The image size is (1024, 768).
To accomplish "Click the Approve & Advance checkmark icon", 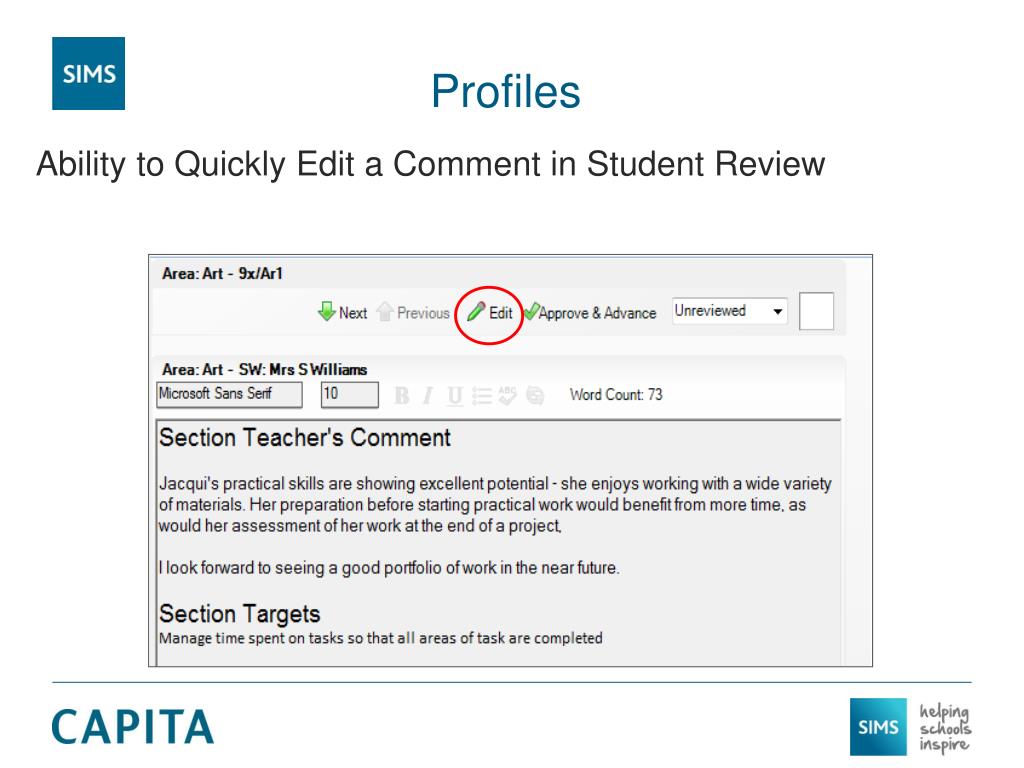I will pyautogui.click(x=532, y=312).
